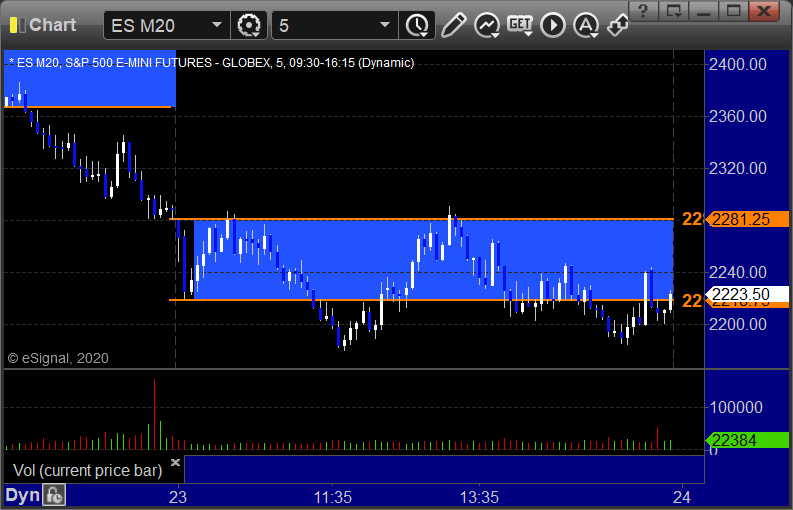Open the help question-mark button
The image size is (793, 510).
643,10
